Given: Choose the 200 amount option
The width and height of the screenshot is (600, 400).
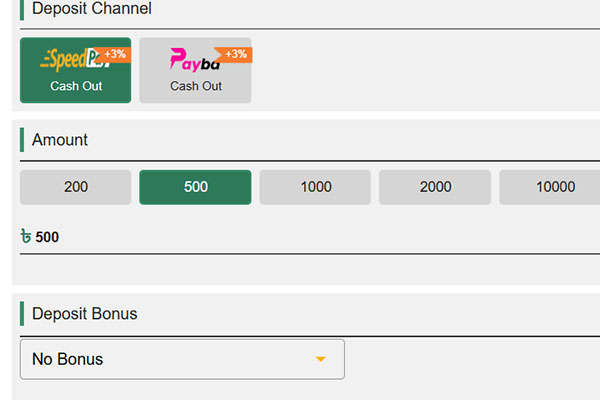Looking at the screenshot, I should [x=75, y=187].
